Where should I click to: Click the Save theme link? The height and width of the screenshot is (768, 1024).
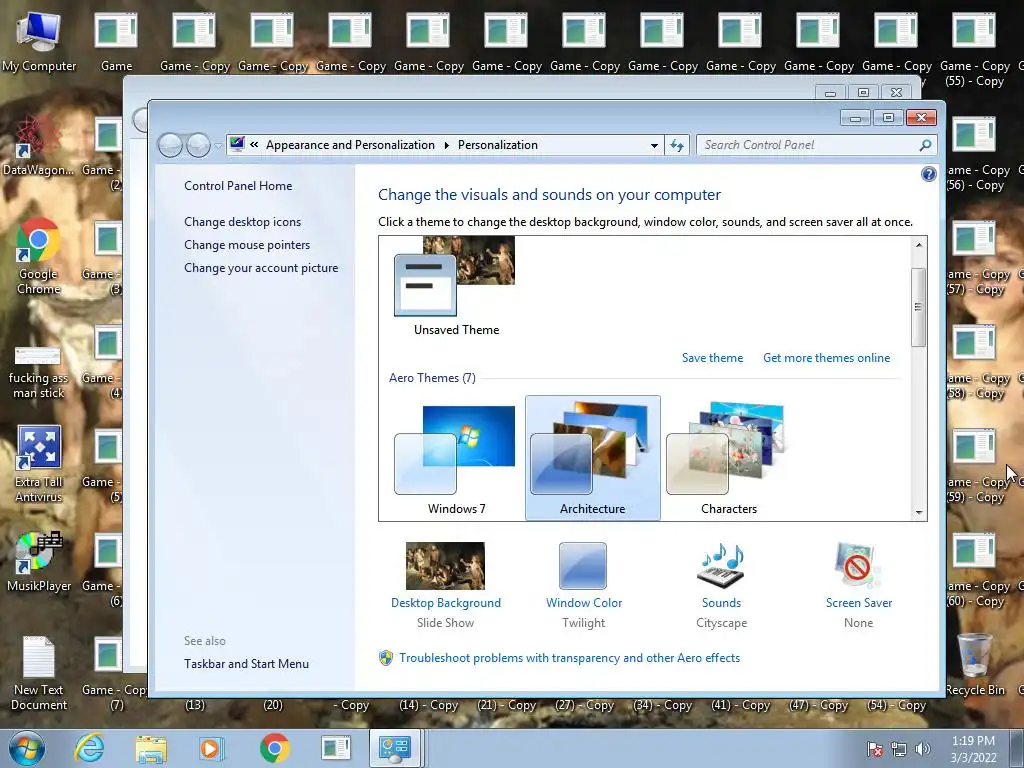click(x=712, y=358)
